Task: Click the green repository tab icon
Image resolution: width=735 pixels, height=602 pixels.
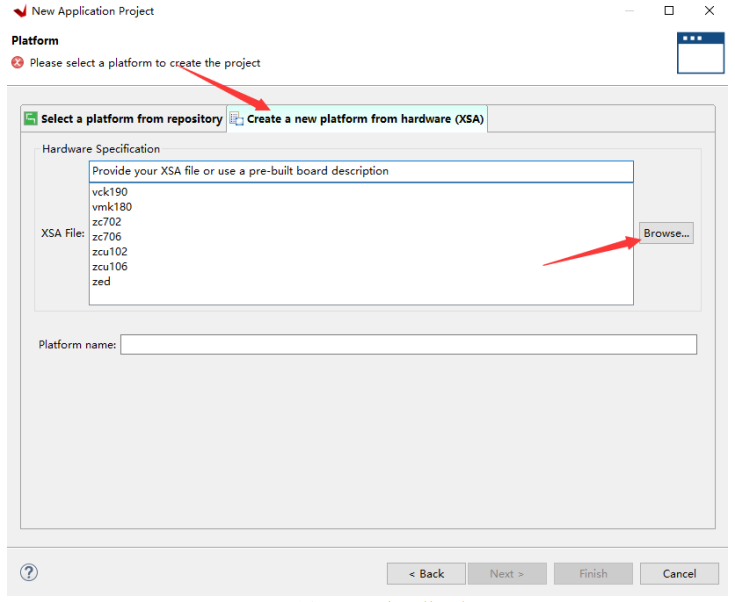Action: click(31, 118)
